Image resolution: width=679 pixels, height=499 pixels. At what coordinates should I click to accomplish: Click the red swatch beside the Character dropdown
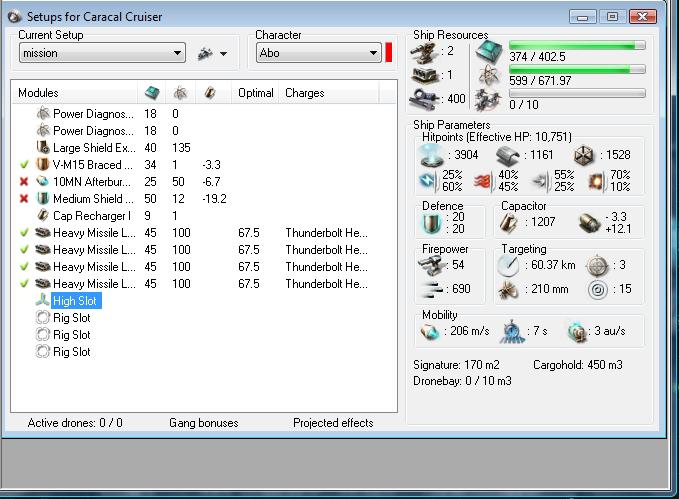point(388,52)
